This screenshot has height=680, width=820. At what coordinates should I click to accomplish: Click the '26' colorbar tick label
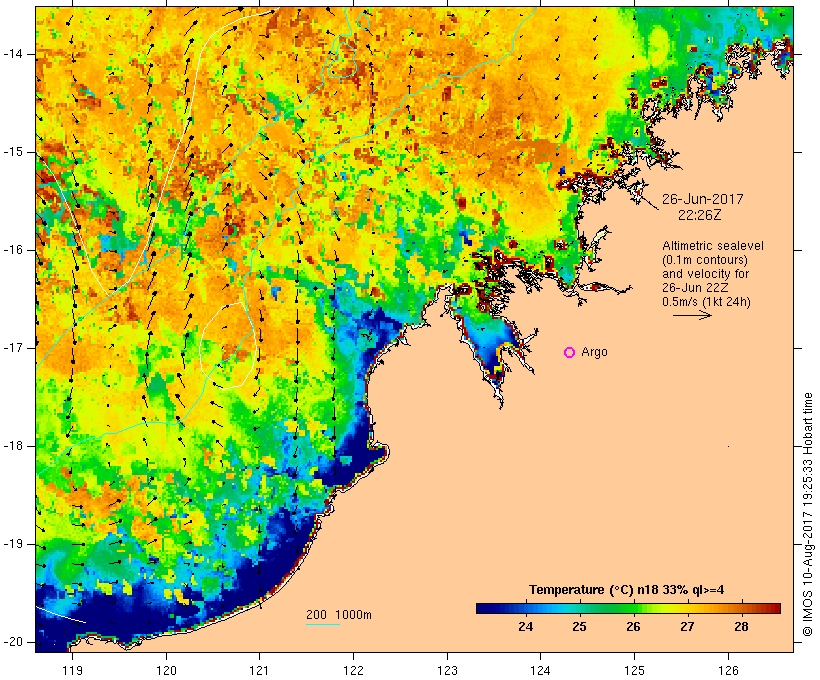pos(633,627)
